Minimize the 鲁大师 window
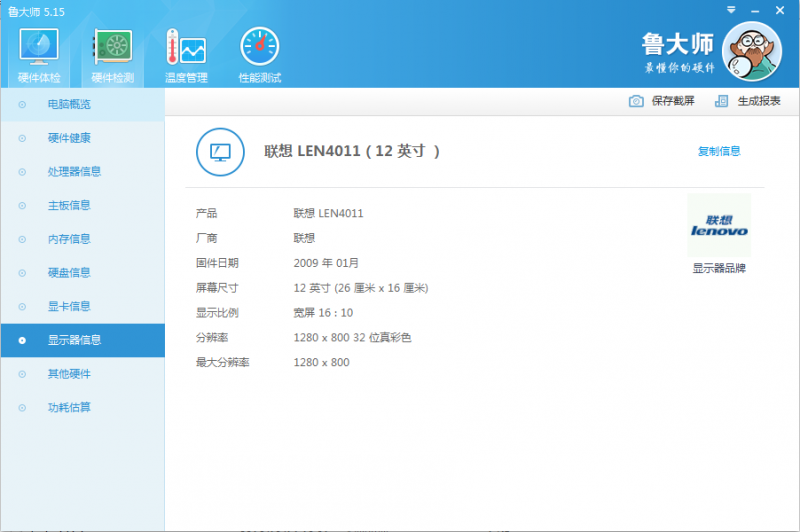Screen dimensions: 800x532 (755, 11)
